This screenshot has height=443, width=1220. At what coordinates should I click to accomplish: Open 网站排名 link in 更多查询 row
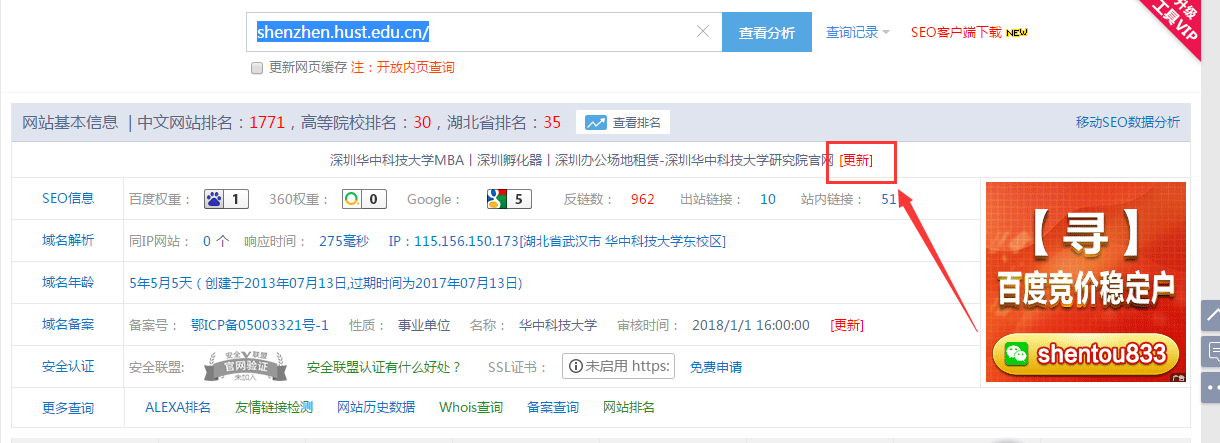tap(629, 407)
